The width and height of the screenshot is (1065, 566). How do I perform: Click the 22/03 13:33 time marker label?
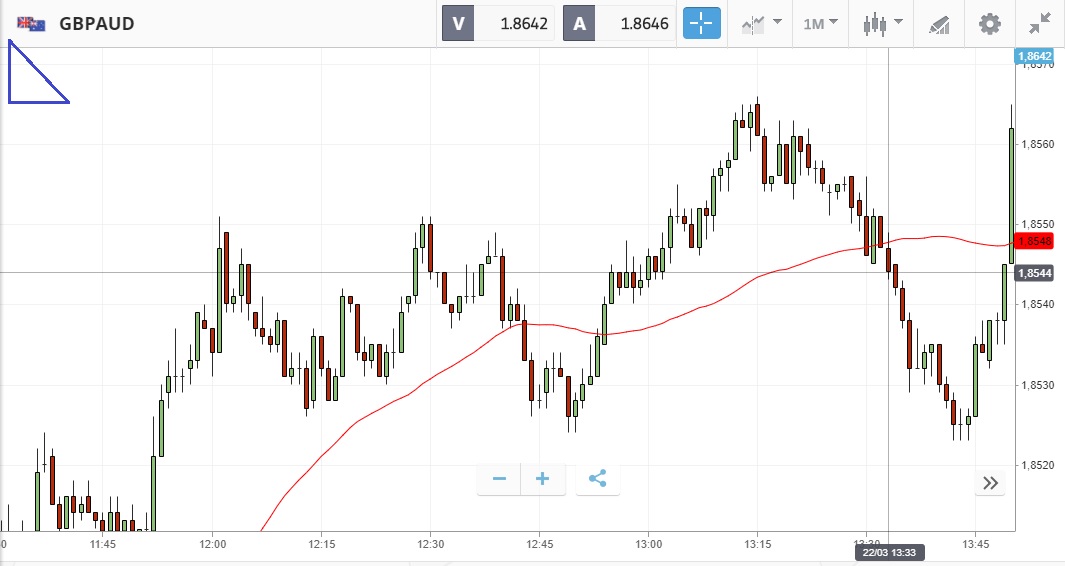point(888,552)
